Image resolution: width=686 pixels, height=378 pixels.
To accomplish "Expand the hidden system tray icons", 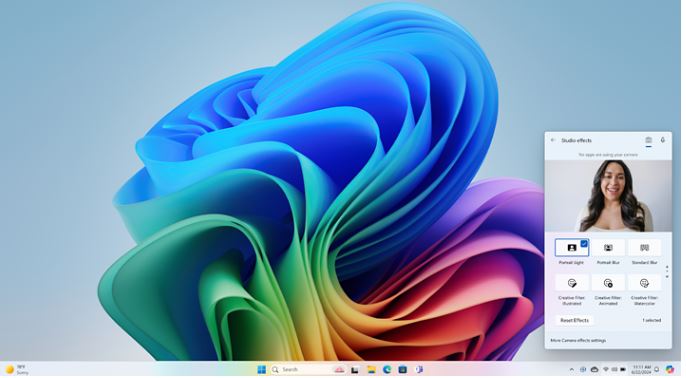I will pos(572,370).
